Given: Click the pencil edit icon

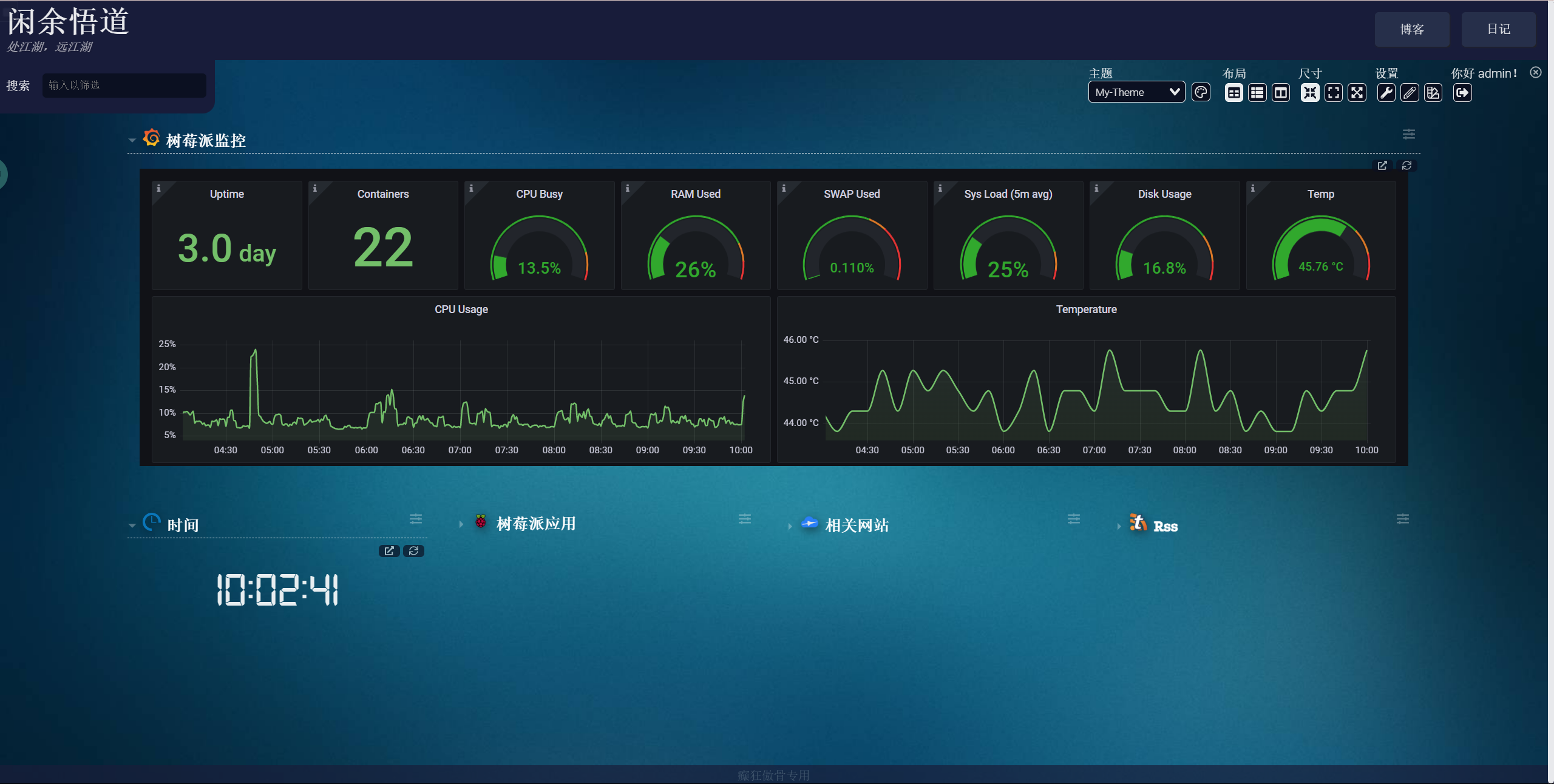Looking at the screenshot, I should pyautogui.click(x=1410, y=93).
